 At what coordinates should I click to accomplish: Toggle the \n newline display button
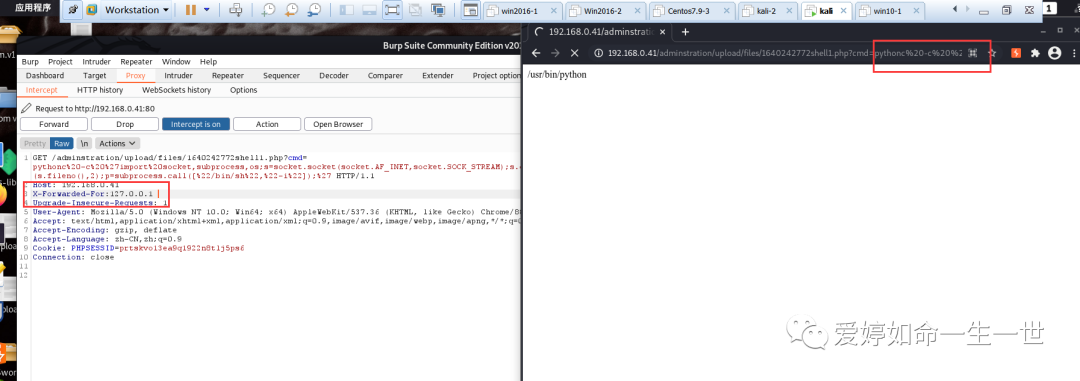[x=84, y=143]
